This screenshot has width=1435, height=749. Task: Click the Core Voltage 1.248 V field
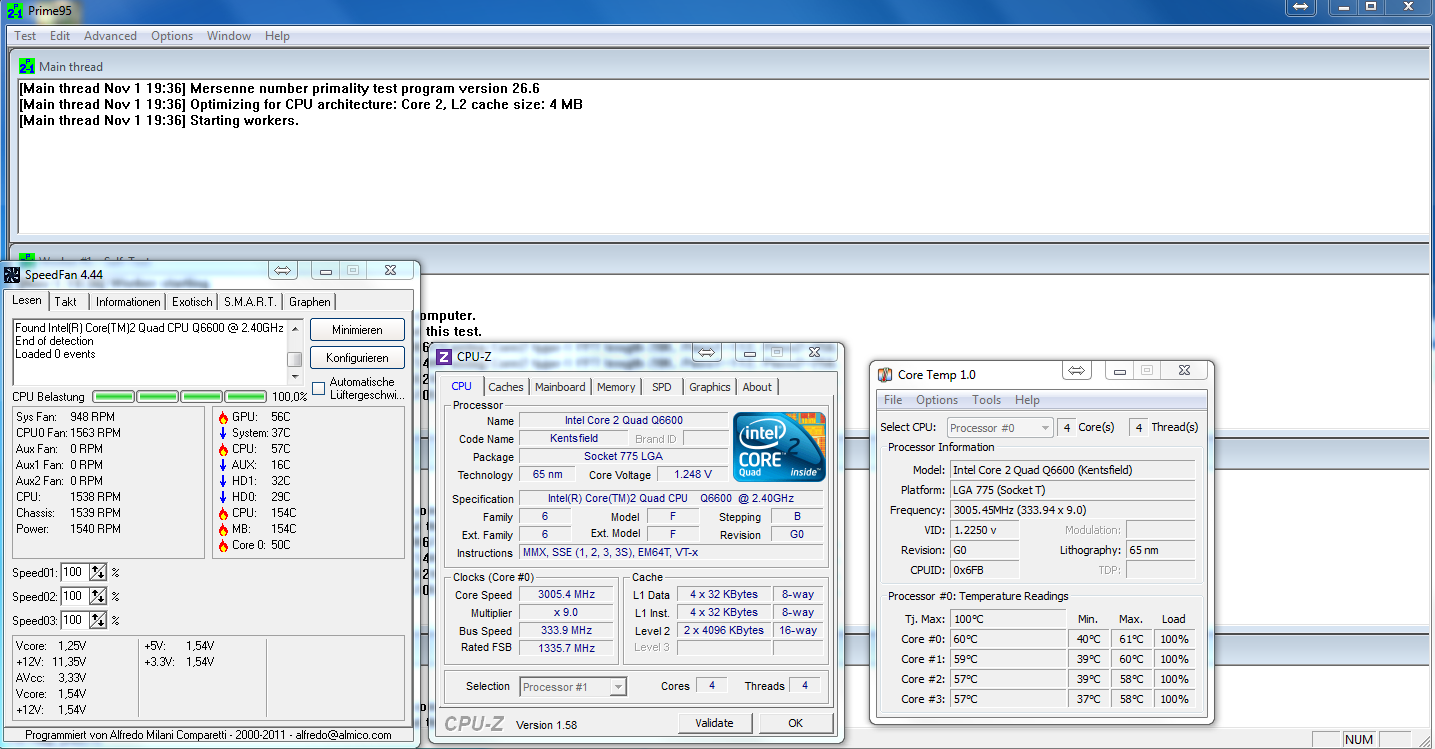tap(694, 475)
